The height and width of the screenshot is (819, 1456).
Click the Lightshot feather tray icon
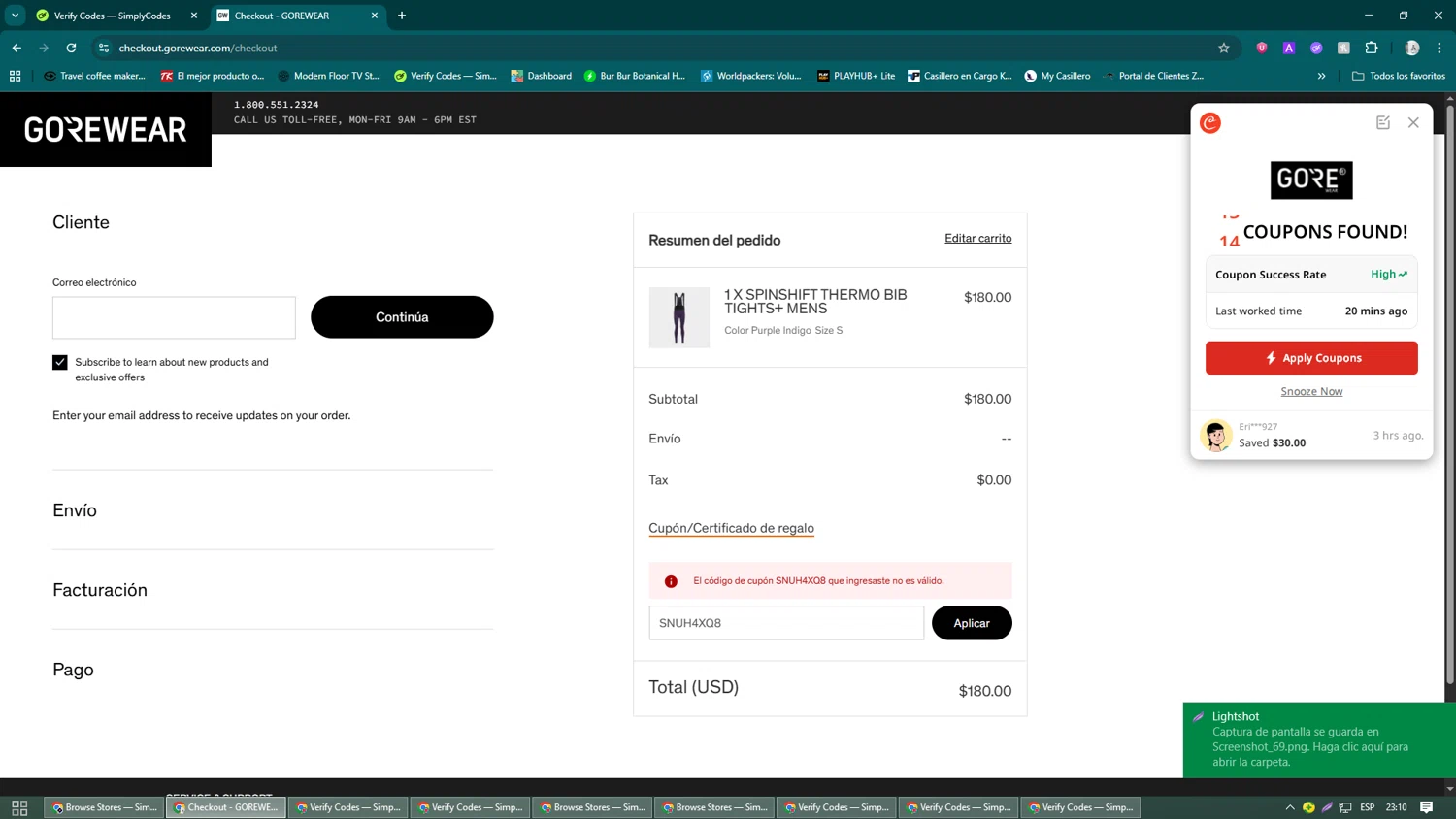[1327, 807]
